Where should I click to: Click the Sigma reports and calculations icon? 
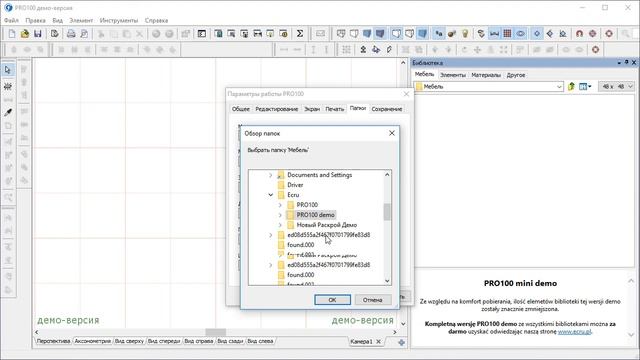coord(300,33)
